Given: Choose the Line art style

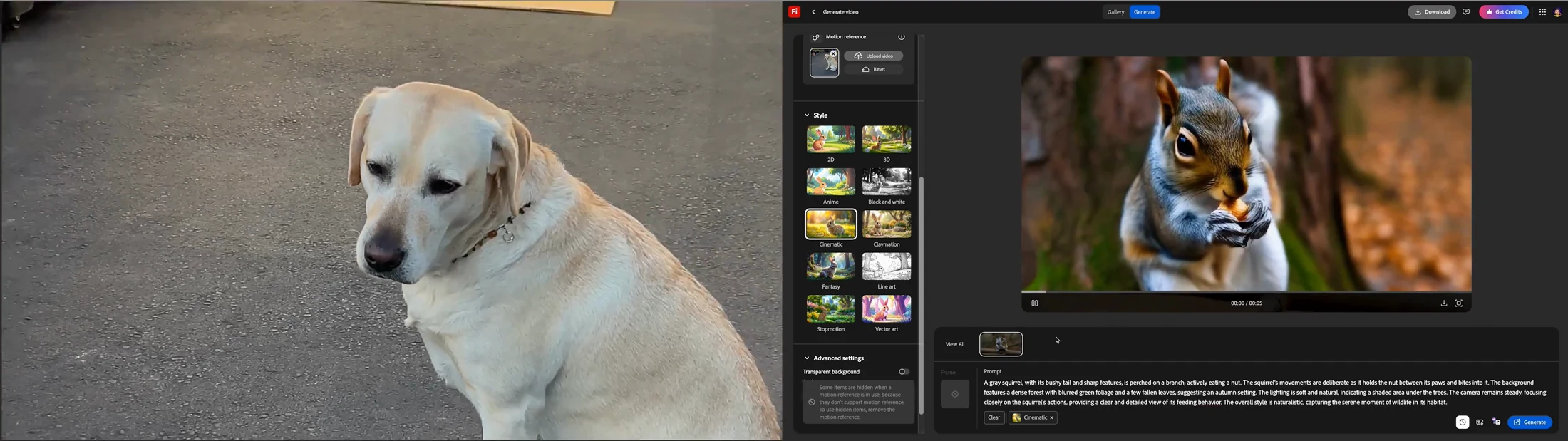Looking at the screenshot, I should (886, 266).
